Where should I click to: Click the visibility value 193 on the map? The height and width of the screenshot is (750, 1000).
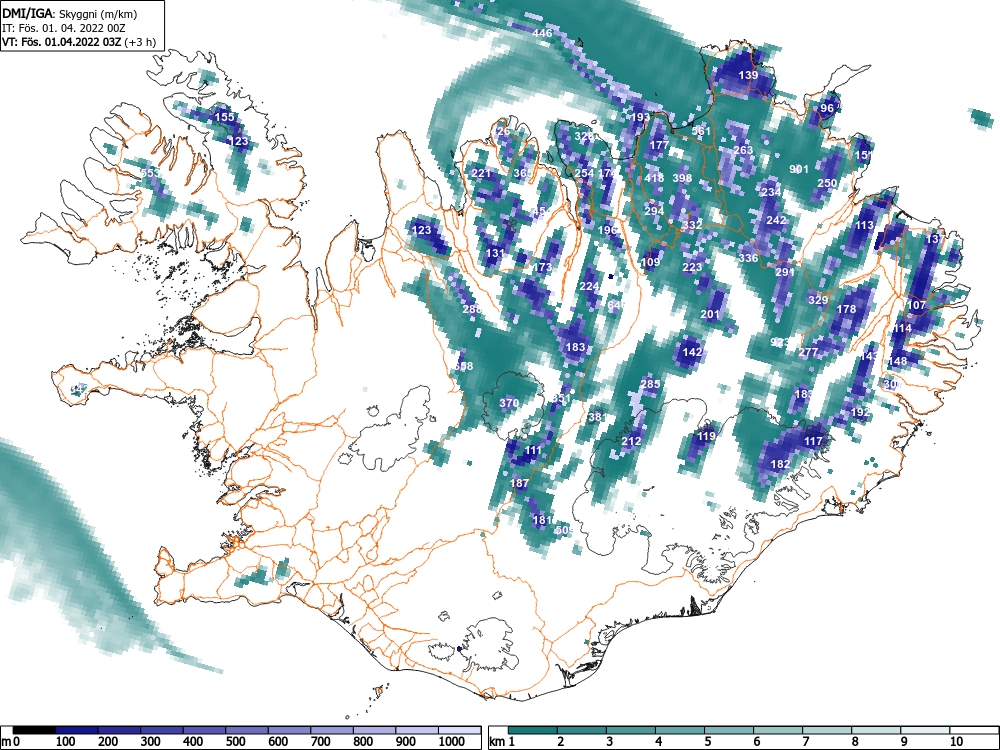point(640,117)
